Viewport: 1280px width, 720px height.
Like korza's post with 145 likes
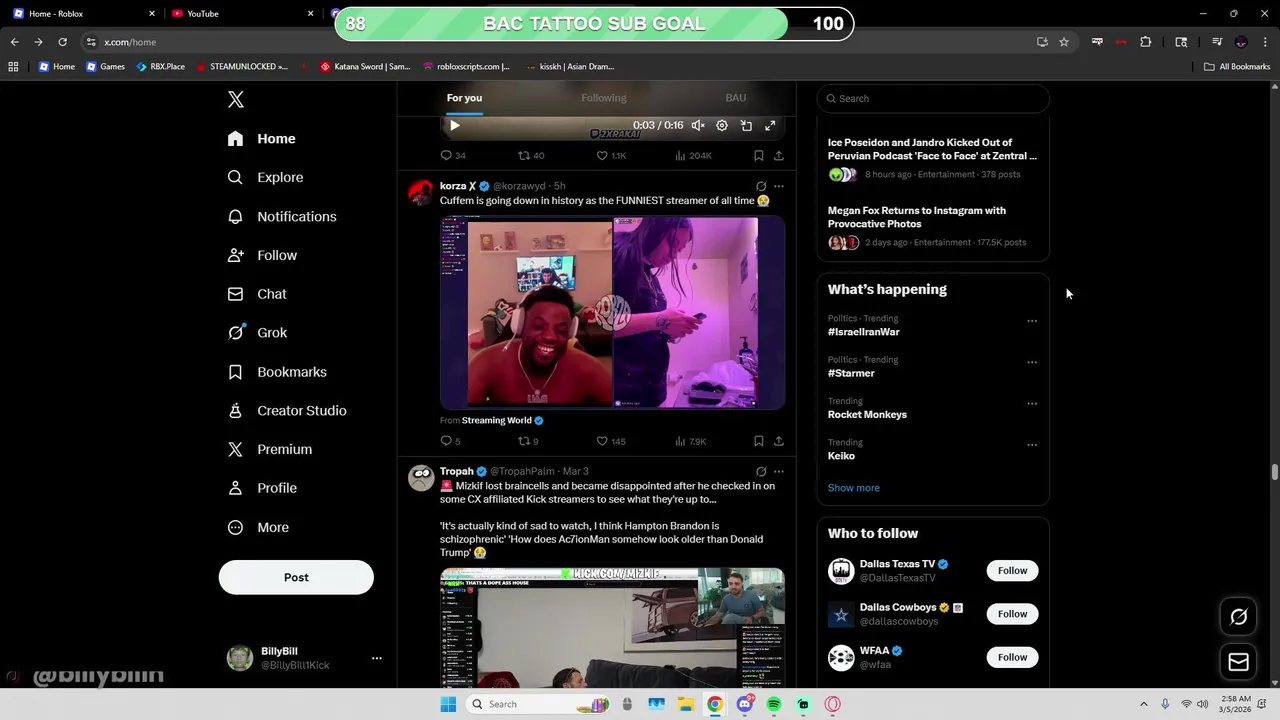click(611, 441)
